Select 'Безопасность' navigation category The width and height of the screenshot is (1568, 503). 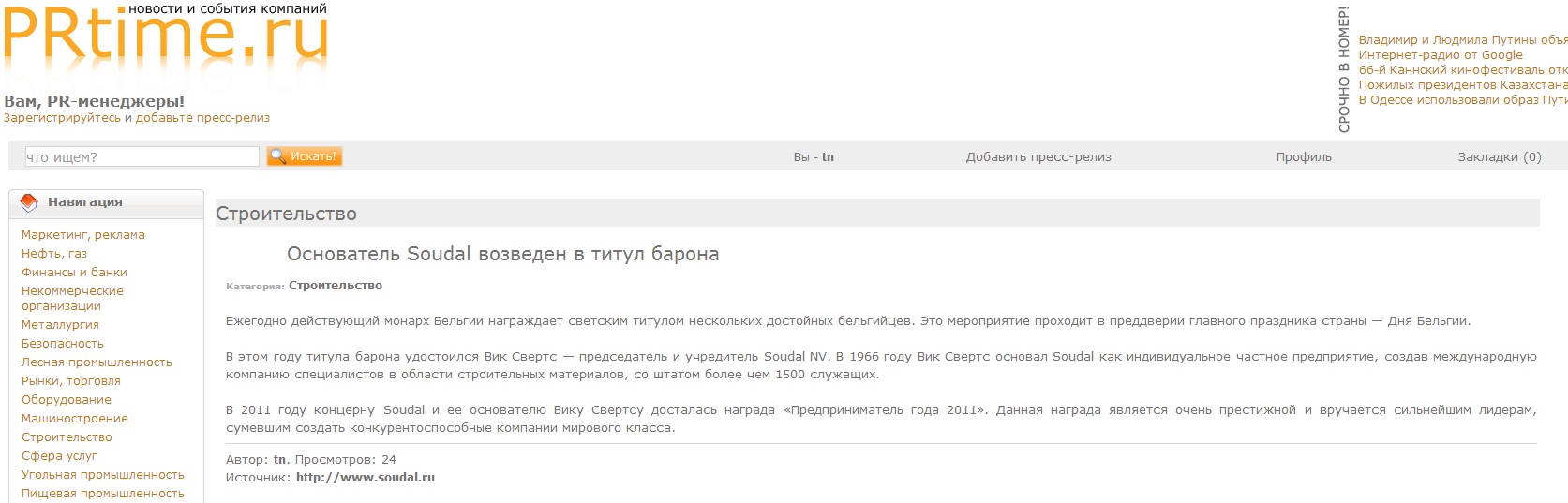tap(63, 343)
